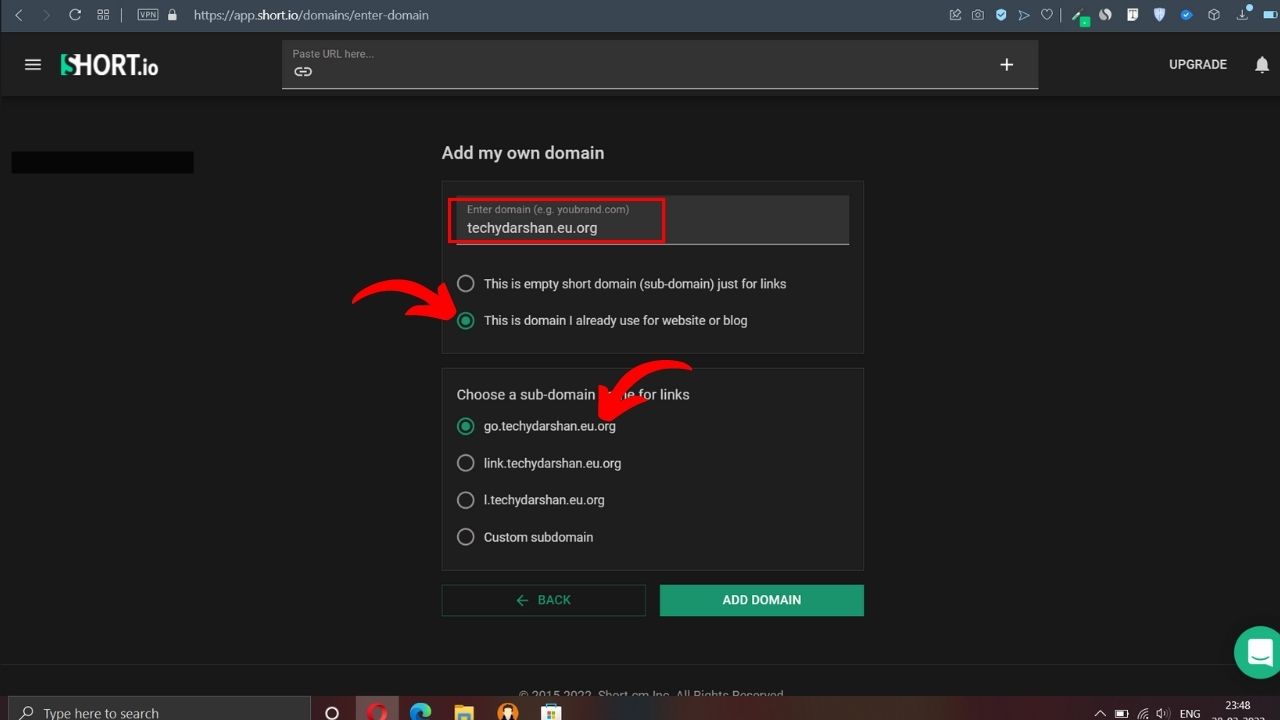Open the browser speed dial grid icon

click(x=103, y=15)
